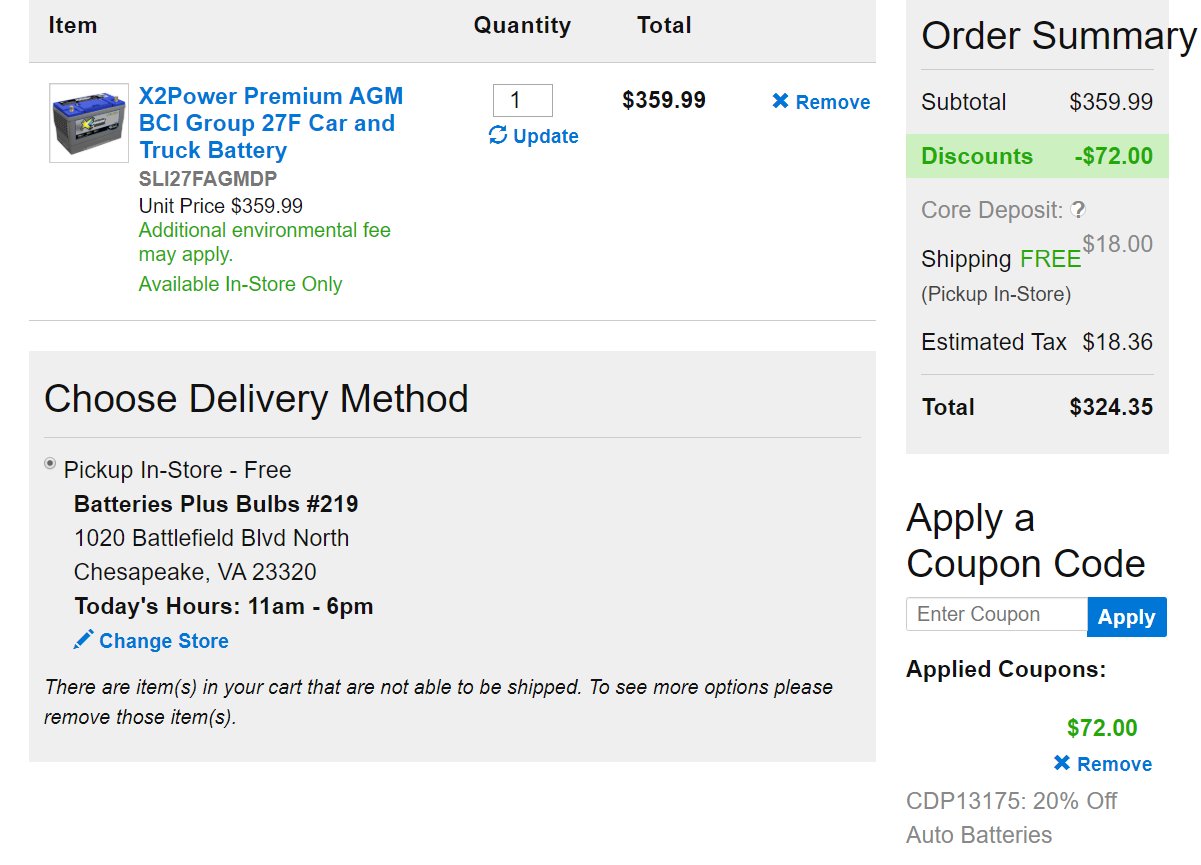Click the Change Store text link

164,641
